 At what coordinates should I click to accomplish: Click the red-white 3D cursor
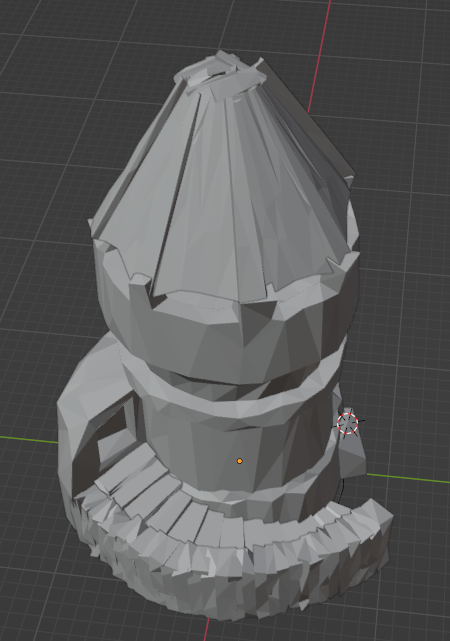coord(348,424)
